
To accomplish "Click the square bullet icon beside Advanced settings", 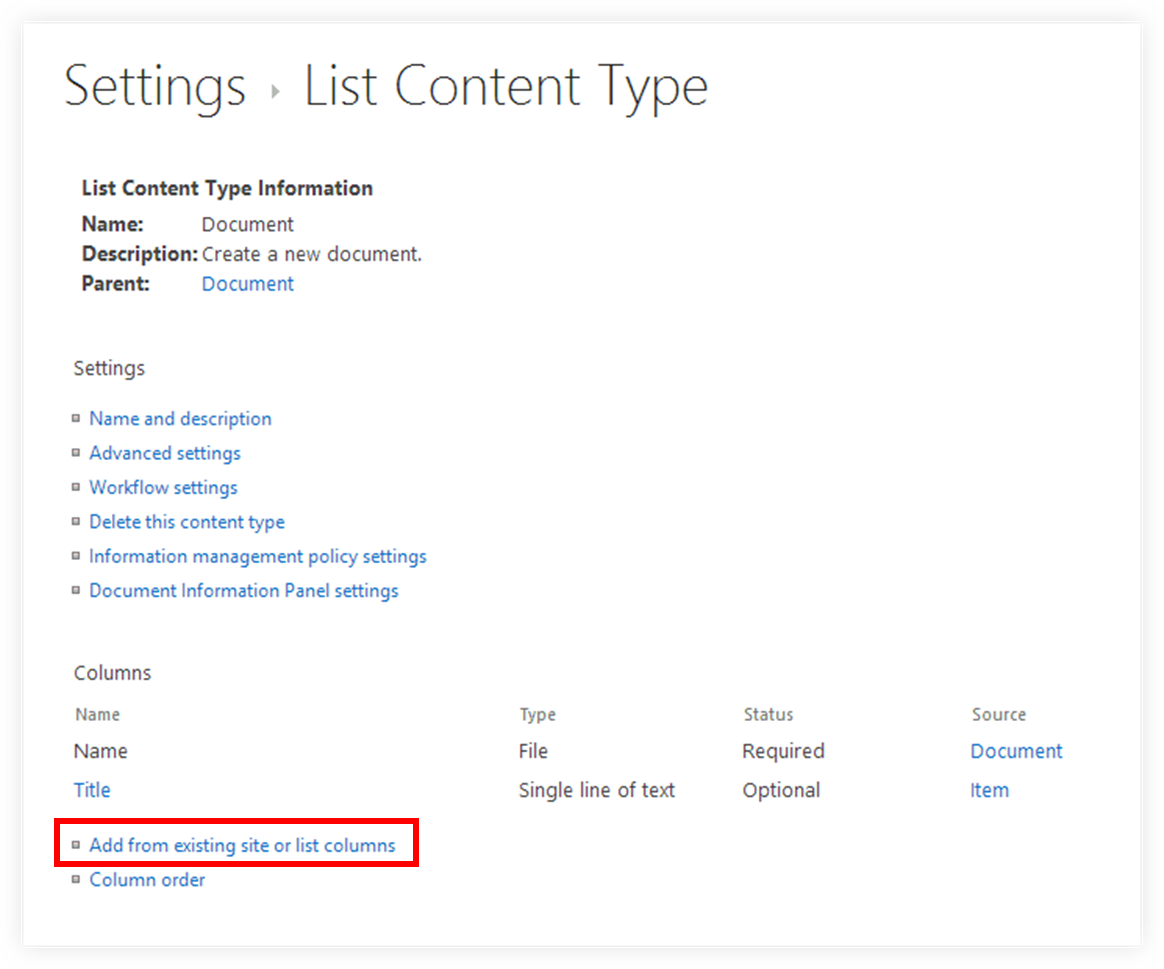I will pos(77,453).
